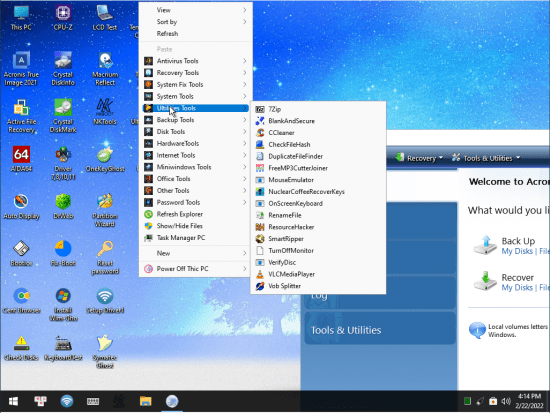550x413 pixels.
Task: Expand the Password Tools submenu
Action: 195,202
